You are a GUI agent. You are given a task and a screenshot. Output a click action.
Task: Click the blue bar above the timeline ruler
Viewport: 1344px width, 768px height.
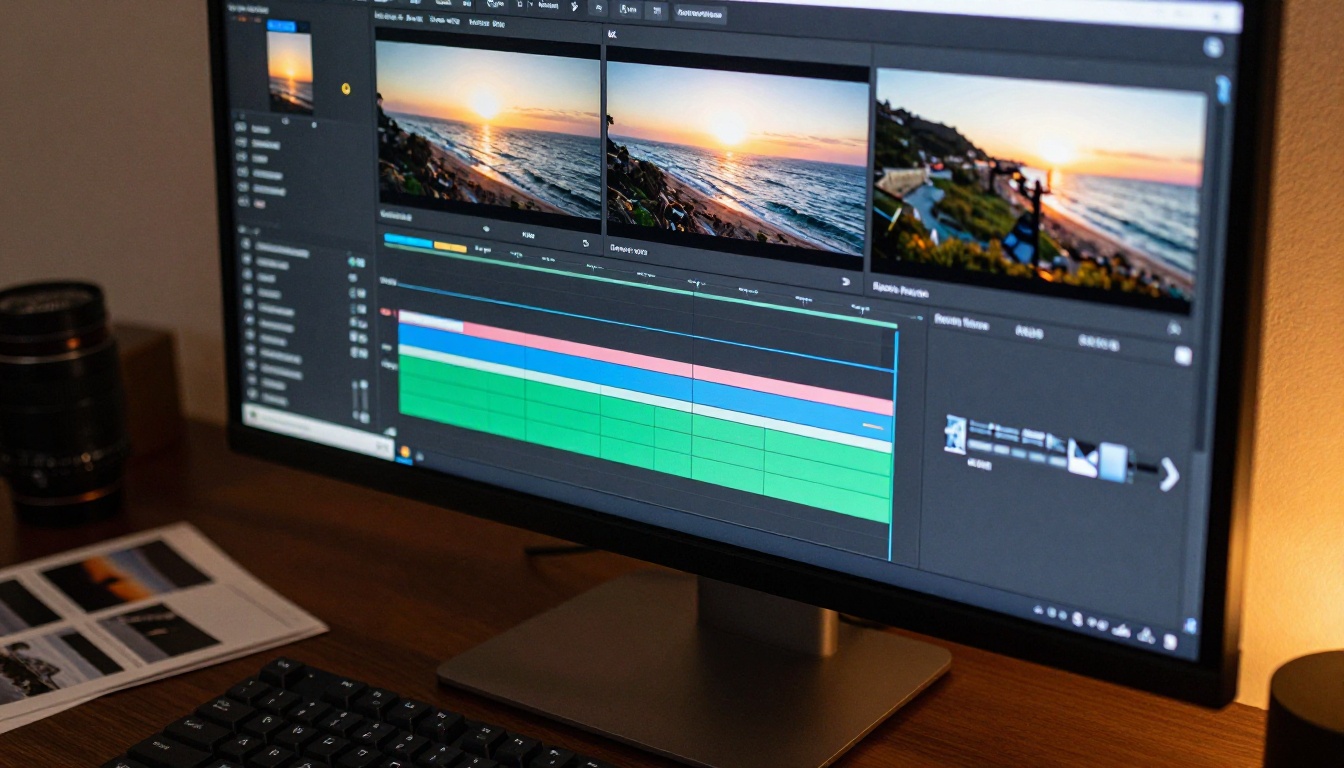coord(408,241)
